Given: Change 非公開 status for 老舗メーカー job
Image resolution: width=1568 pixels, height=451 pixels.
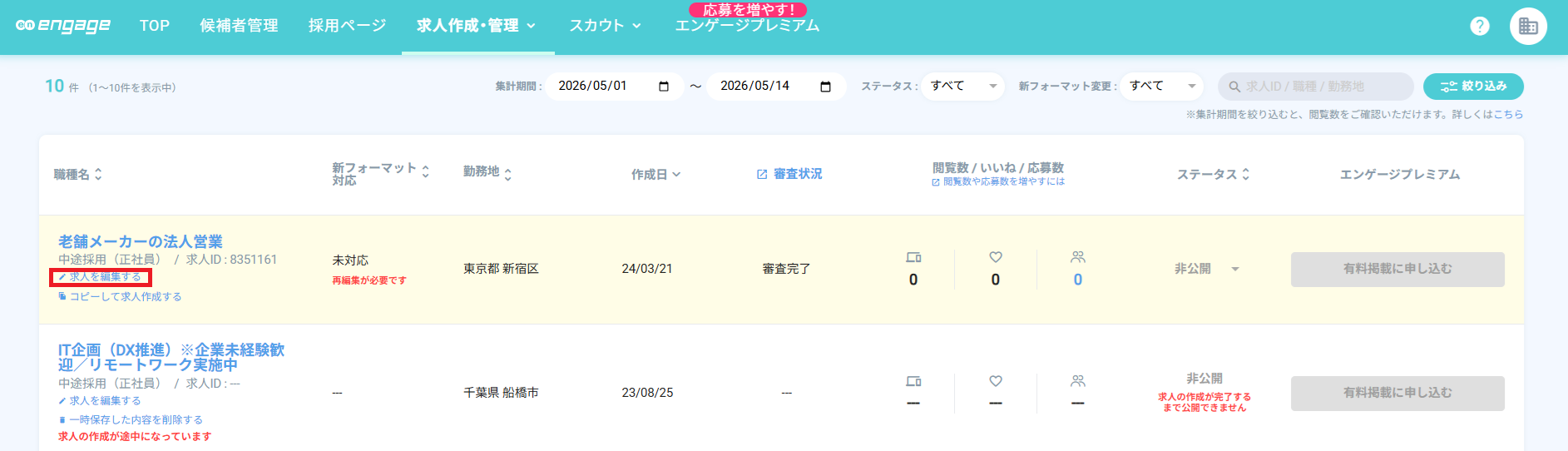Looking at the screenshot, I should pos(1206,269).
